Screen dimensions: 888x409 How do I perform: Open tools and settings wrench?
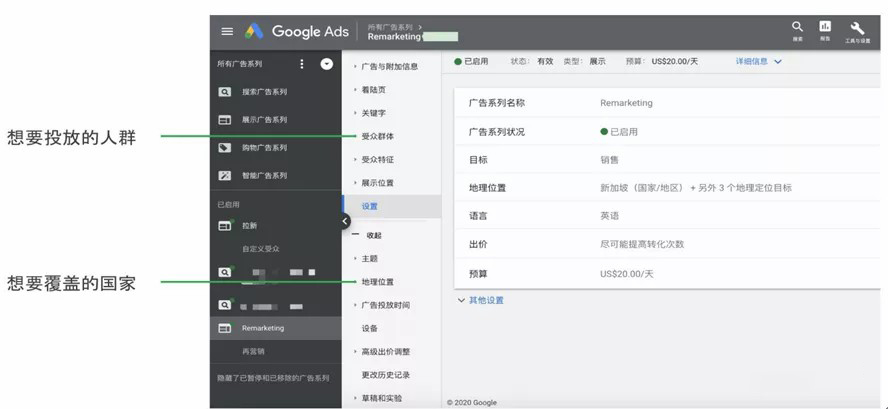pyautogui.click(x=857, y=30)
